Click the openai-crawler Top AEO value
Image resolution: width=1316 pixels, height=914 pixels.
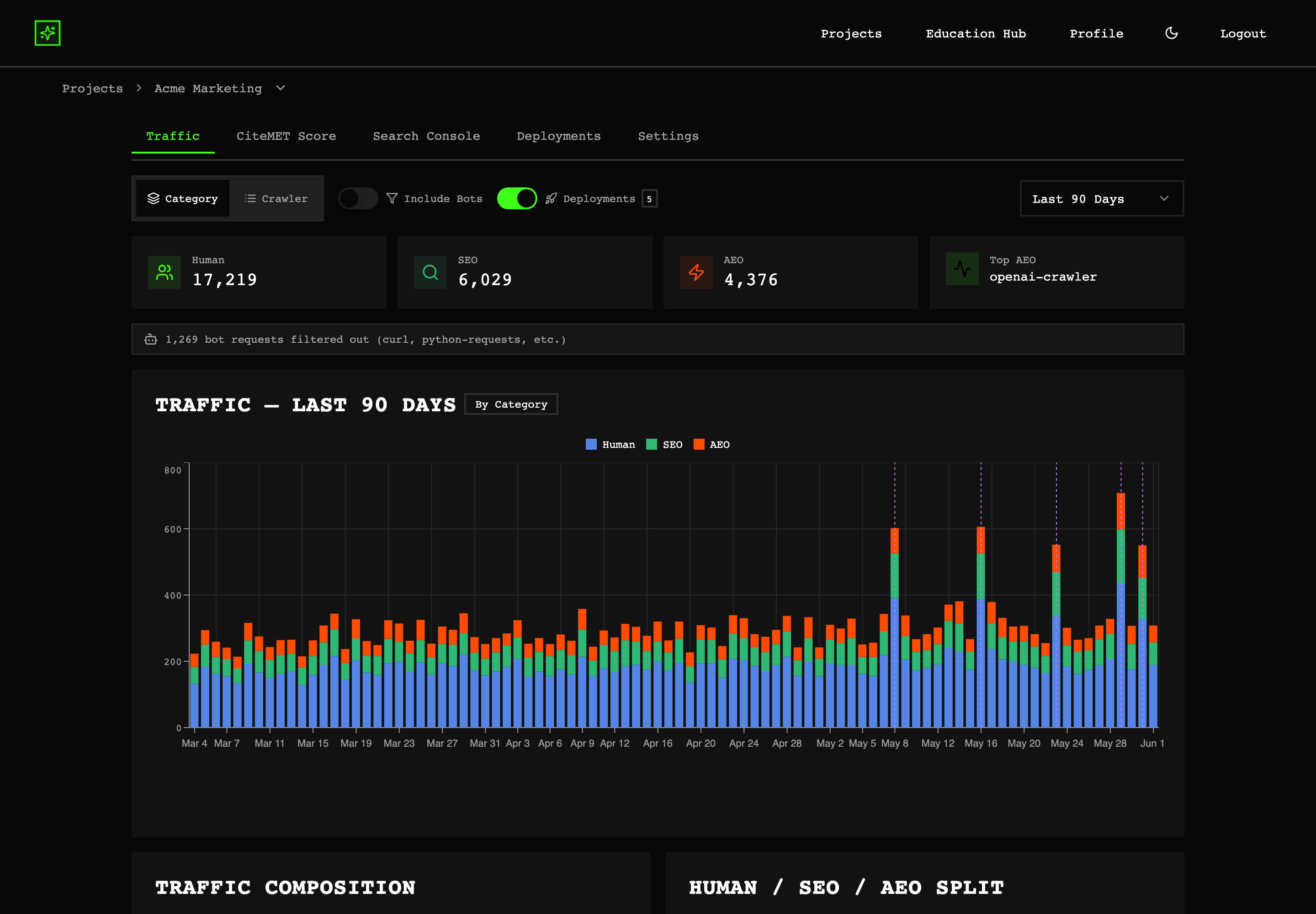coord(1043,276)
